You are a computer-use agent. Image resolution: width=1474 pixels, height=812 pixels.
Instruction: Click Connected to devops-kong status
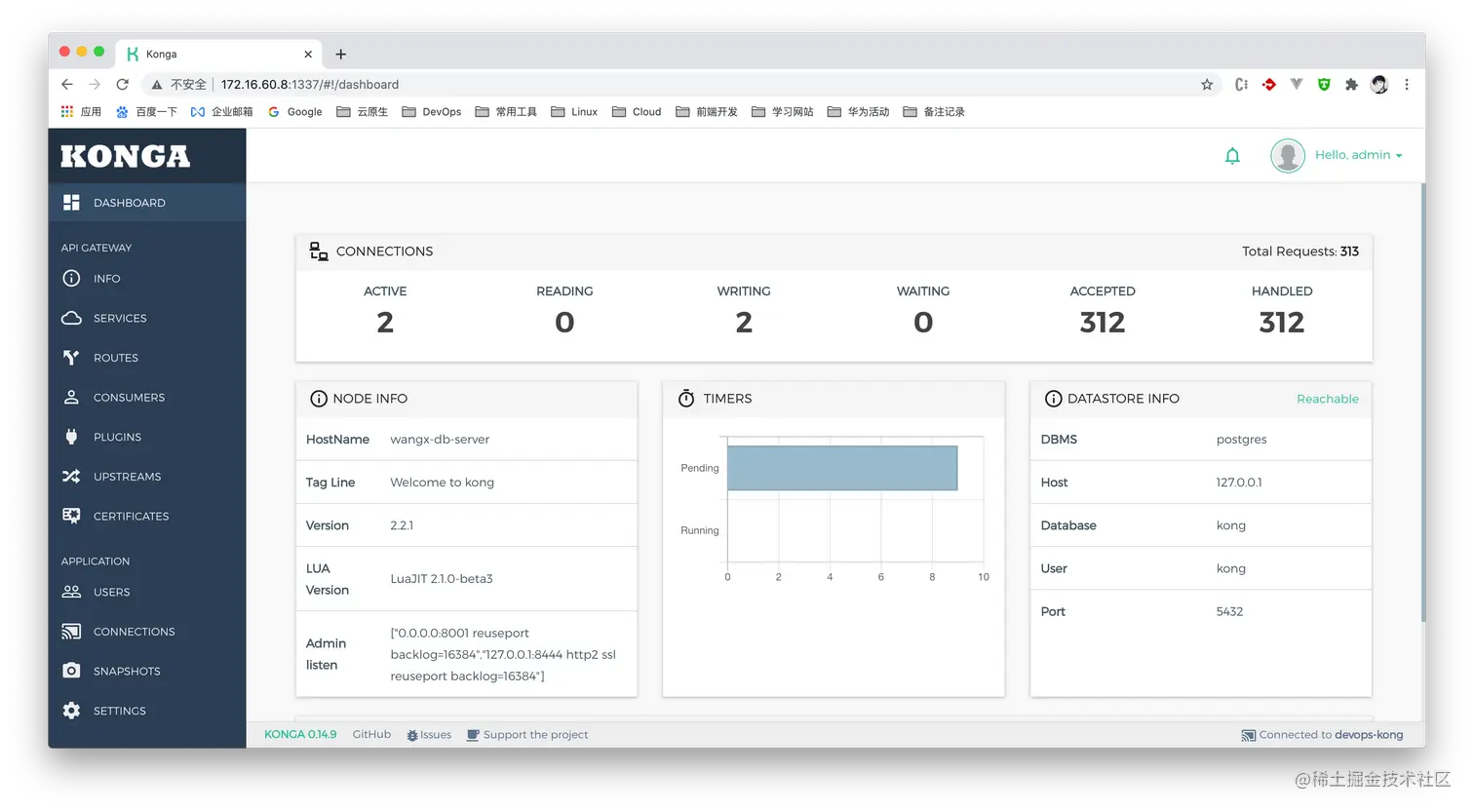tap(1322, 735)
